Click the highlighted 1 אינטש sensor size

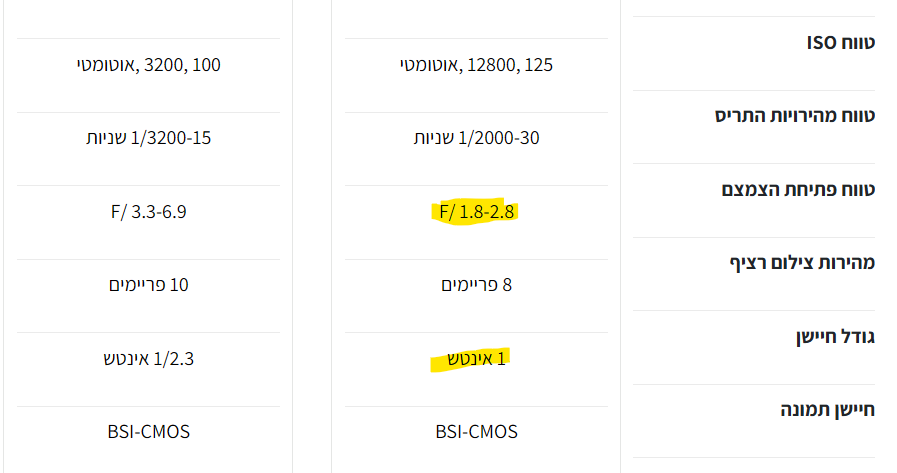click(x=472, y=358)
